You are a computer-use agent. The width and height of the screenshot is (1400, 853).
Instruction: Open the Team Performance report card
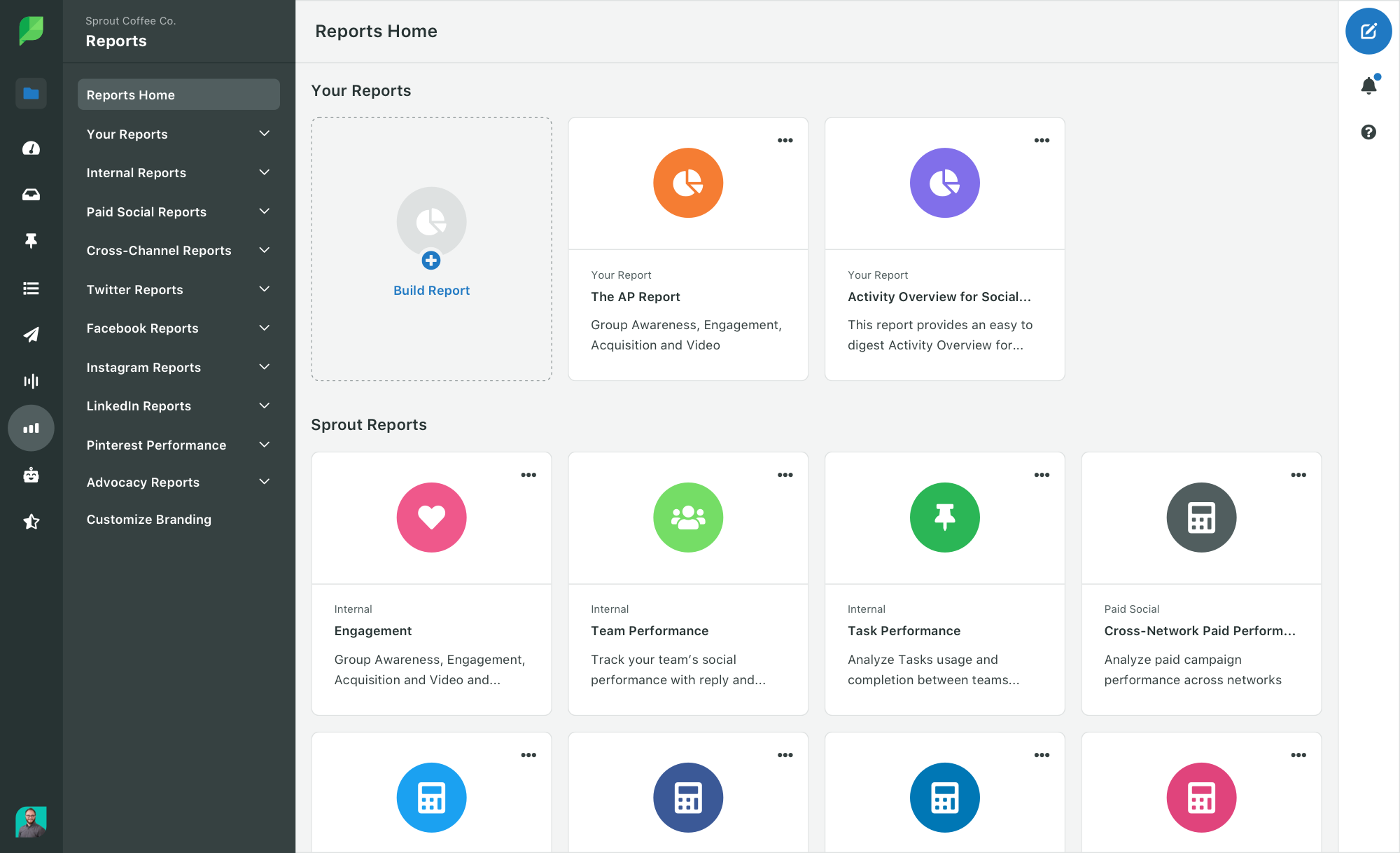click(x=687, y=583)
